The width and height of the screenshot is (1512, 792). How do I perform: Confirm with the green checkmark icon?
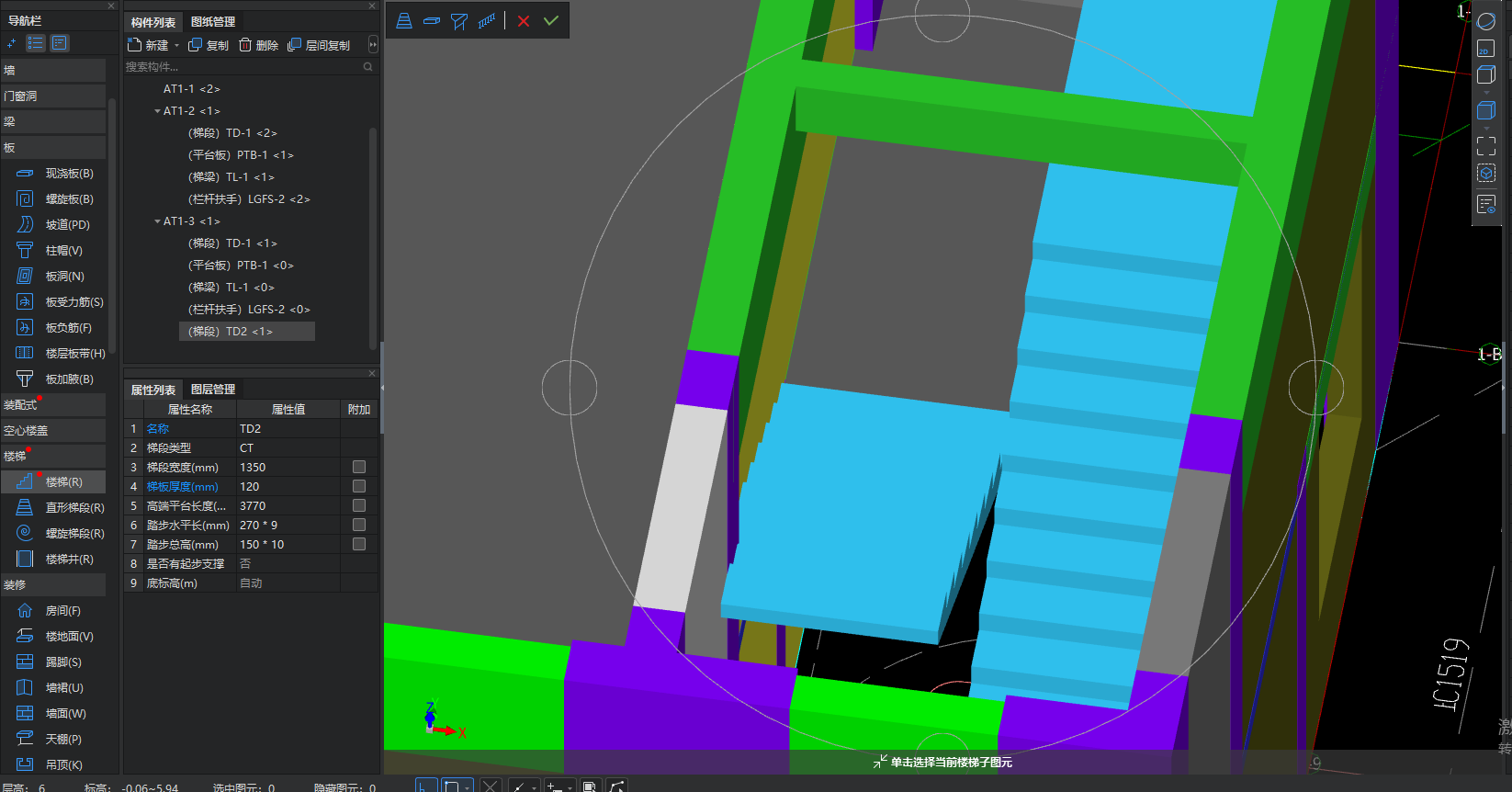[551, 20]
